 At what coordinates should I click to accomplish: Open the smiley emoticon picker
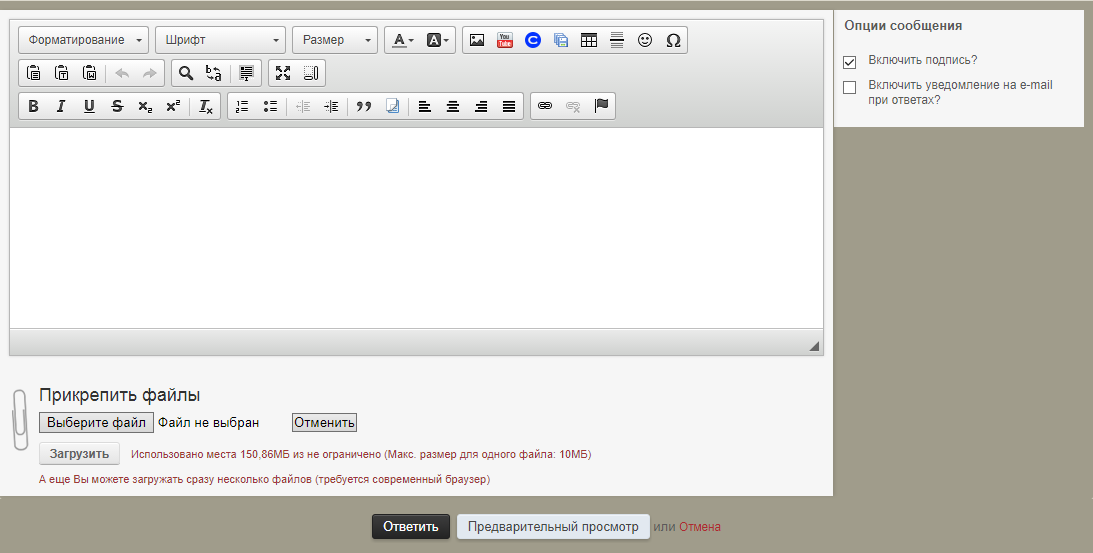(x=645, y=40)
